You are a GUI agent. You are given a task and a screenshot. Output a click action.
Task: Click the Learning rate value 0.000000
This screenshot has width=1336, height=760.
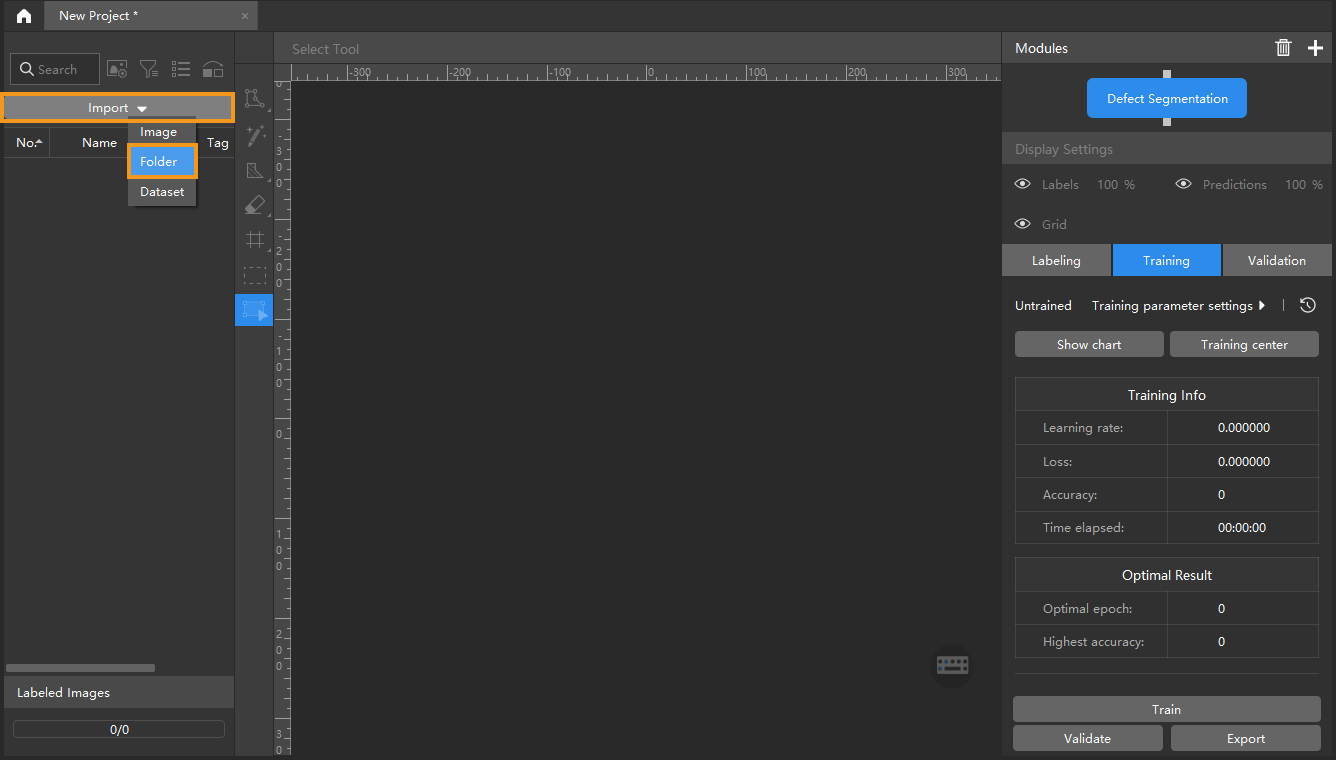coord(1243,427)
